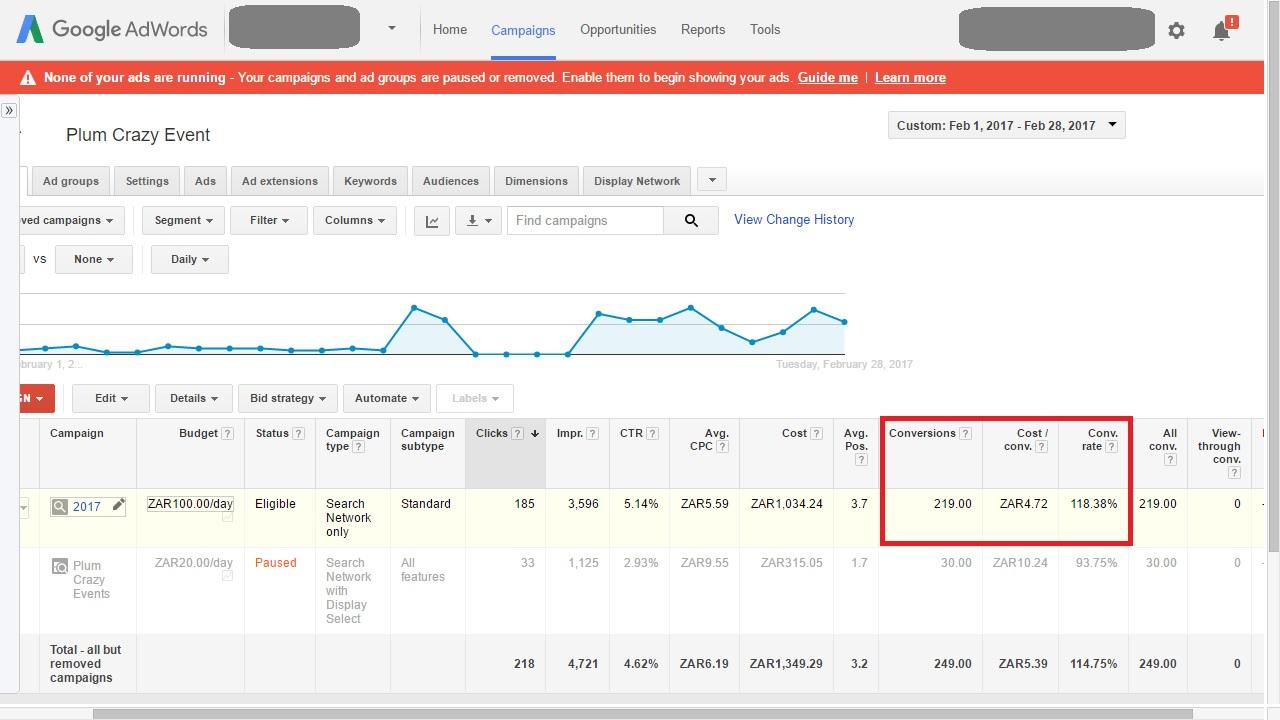
Task: Toggle the chart graph icon button
Action: tap(432, 221)
